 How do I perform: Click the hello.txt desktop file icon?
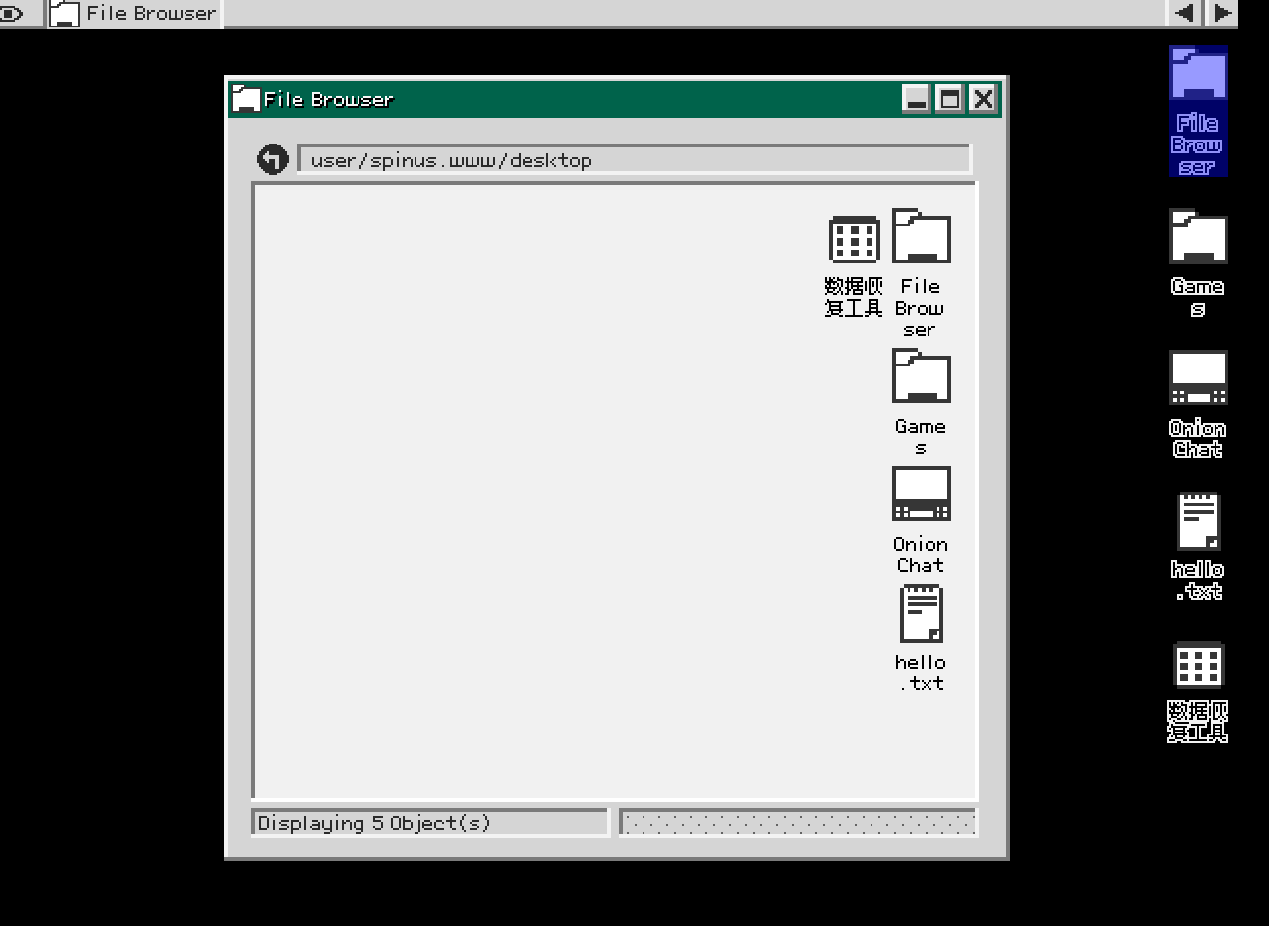[x=1198, y=521]
